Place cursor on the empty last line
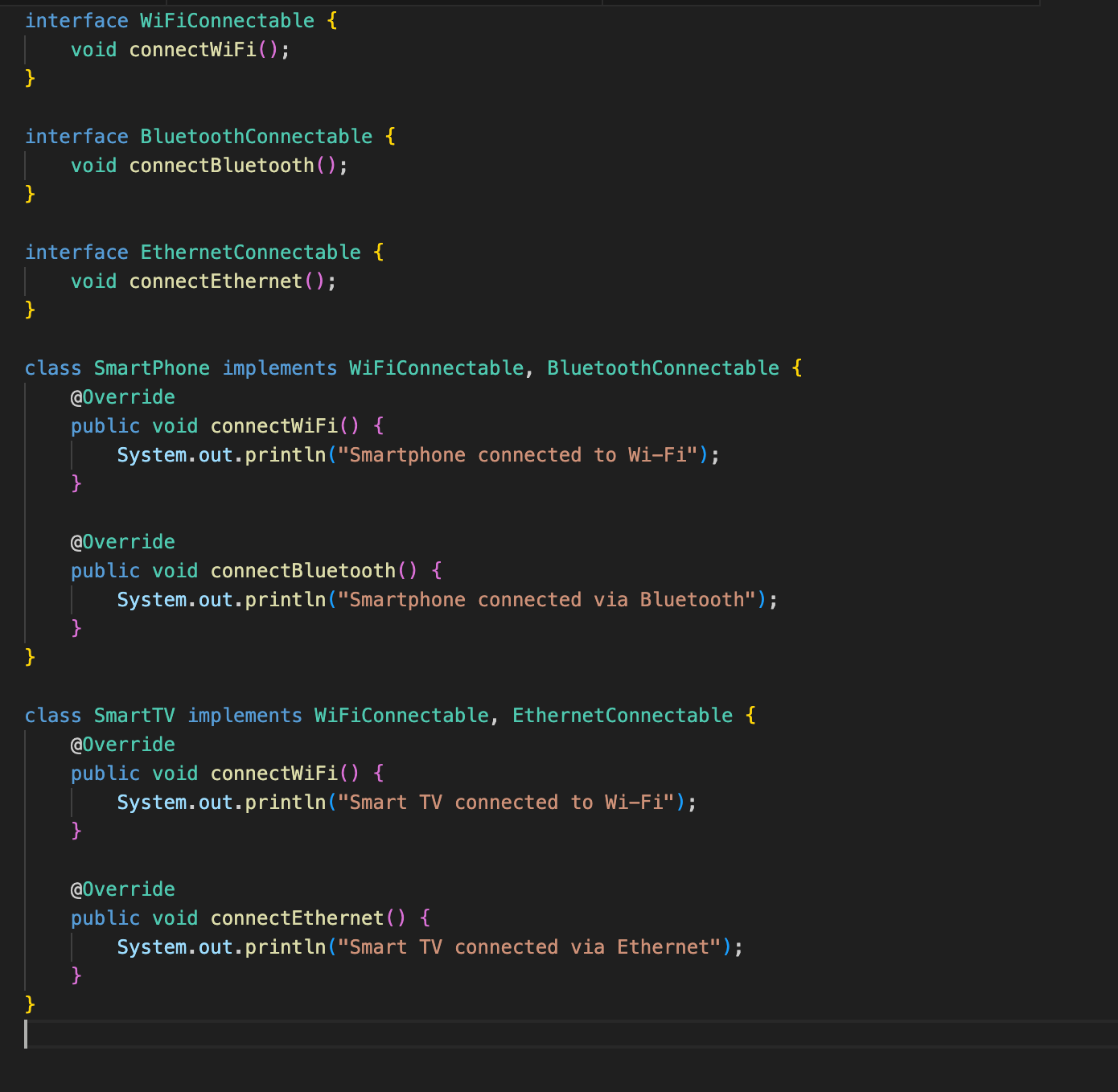Image resolution: width=1118 pixels, height=1092 pixels. pyautogui.click(x=322, y=1034)
